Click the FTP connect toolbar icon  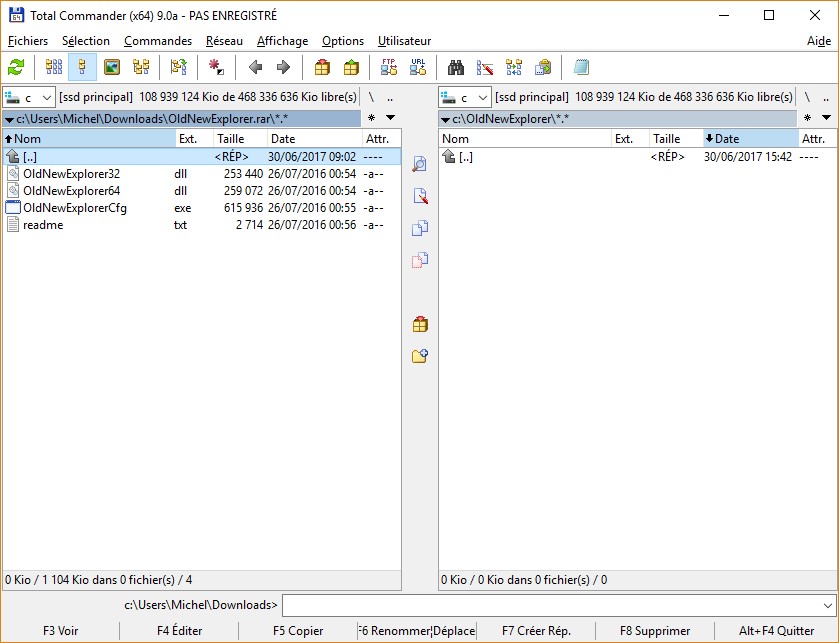tap(389, 67)
